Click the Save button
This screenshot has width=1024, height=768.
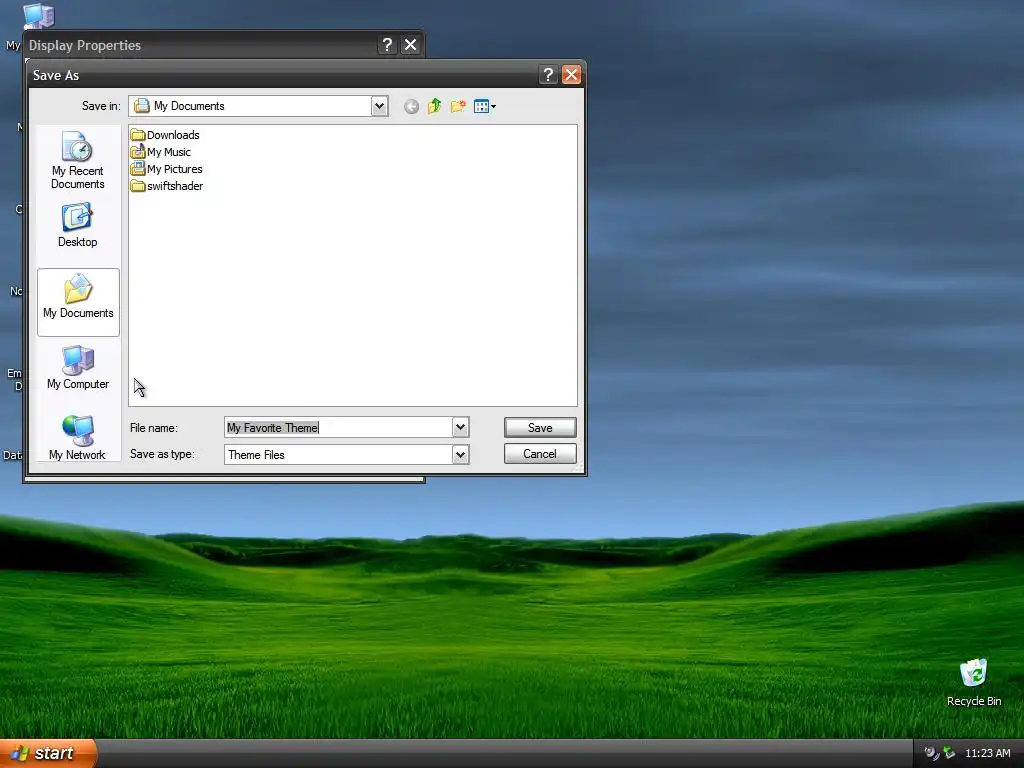point(540,428)
